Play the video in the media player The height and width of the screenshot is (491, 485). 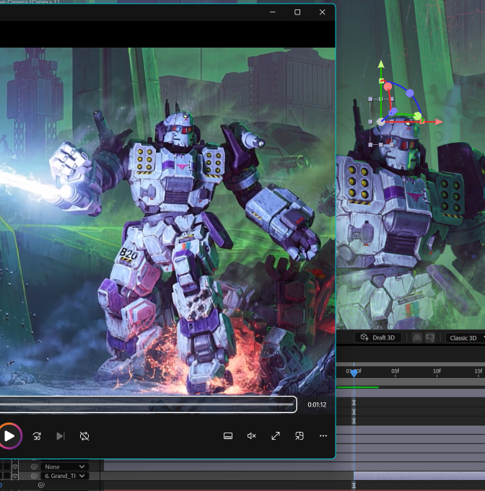point(9,436)
